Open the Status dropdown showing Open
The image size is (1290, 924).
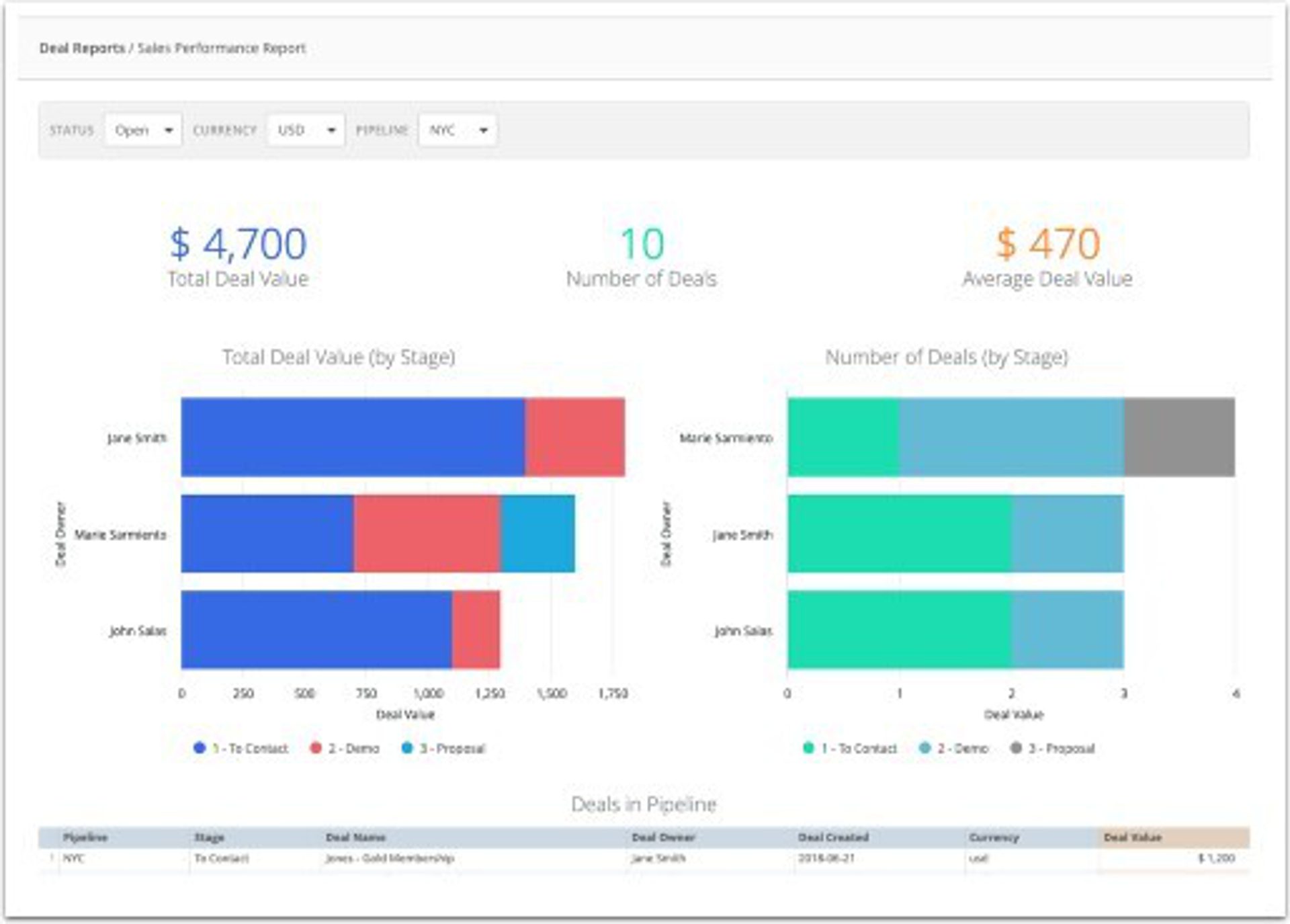143,130
